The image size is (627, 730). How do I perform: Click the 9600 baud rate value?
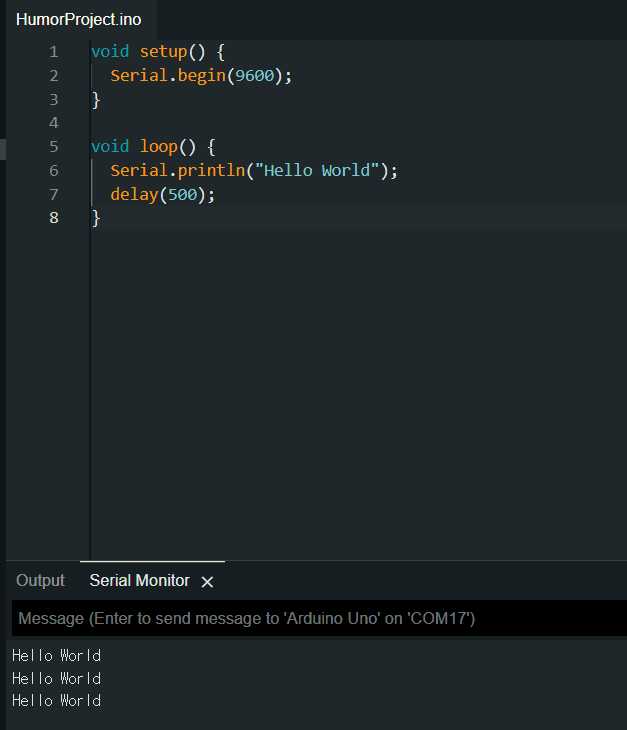click(x=256, y=75)
